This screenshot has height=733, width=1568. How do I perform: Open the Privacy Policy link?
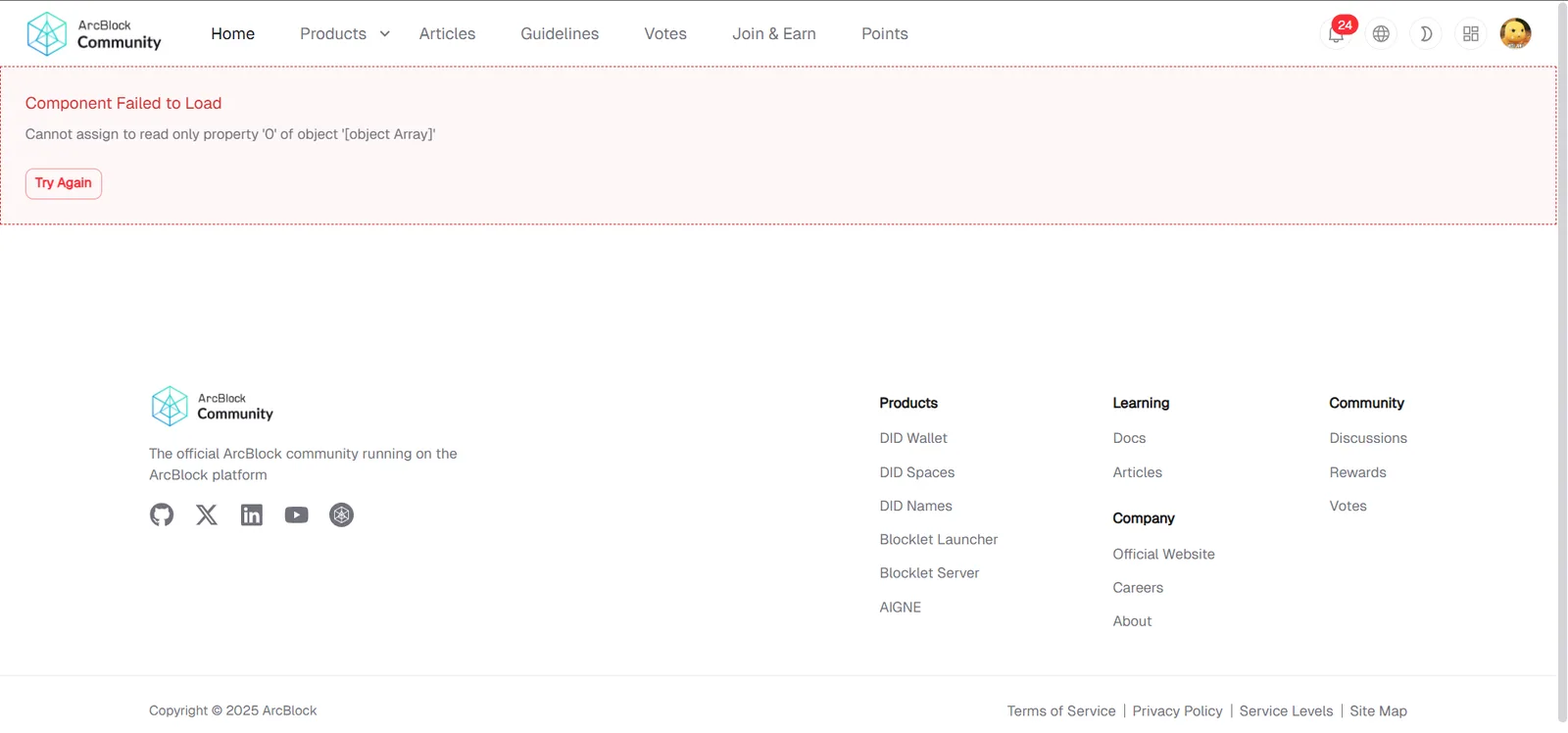tap(1178, 711)
